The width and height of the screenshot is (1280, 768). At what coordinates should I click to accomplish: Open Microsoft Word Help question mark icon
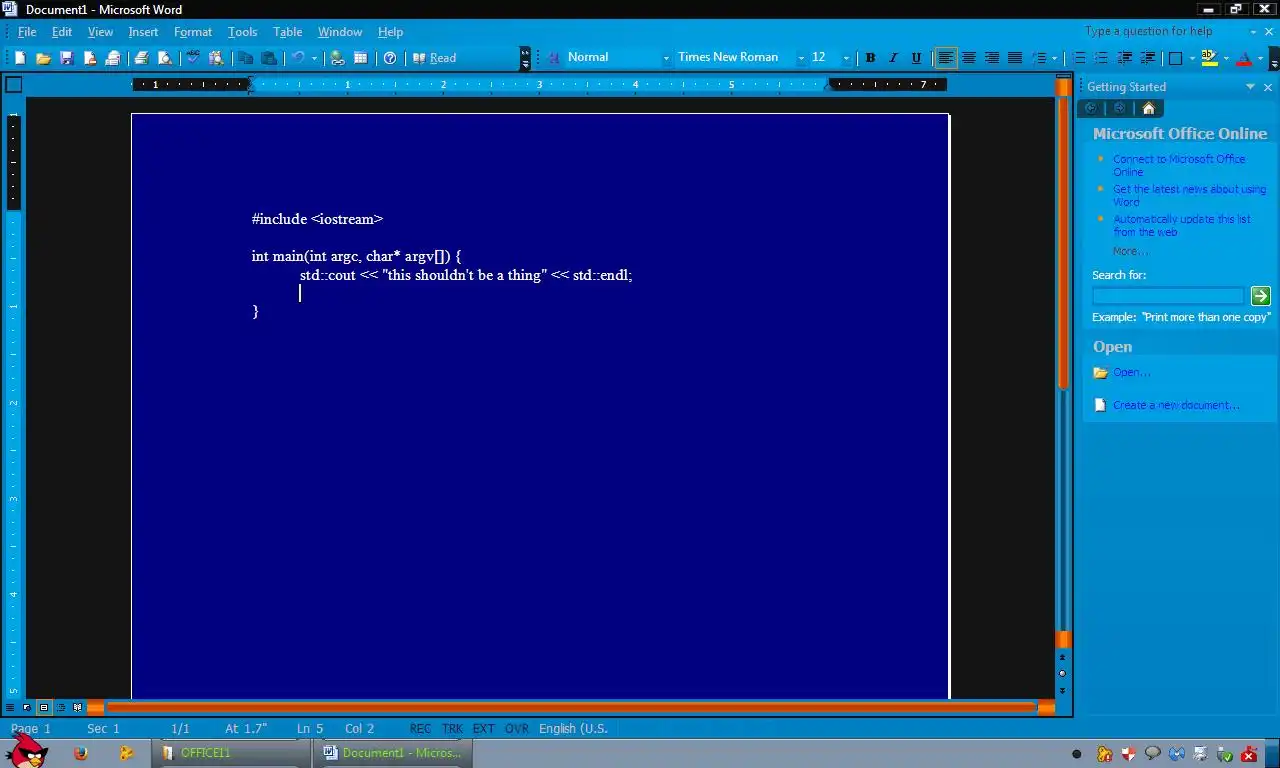tap(390, 58)
